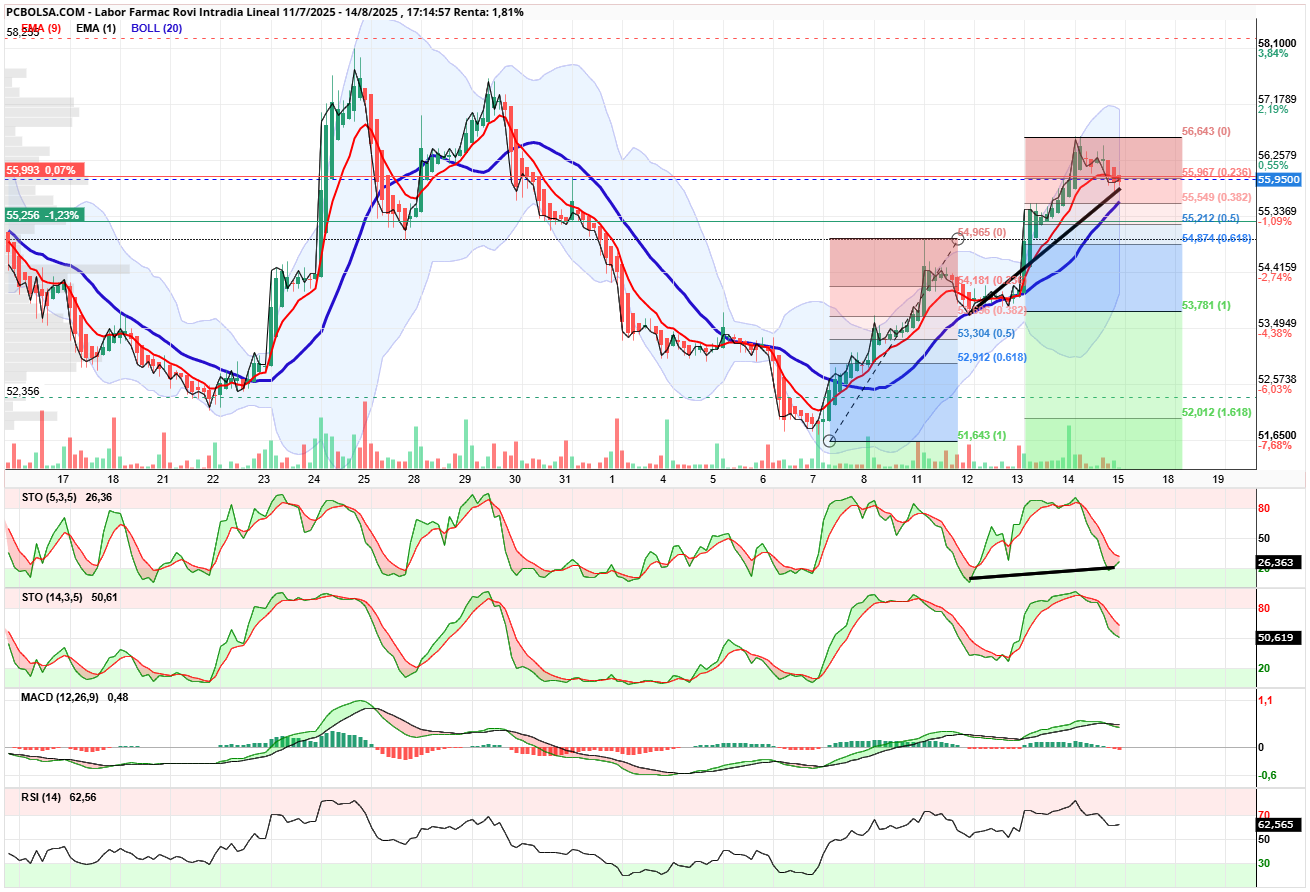
Task: Select the BOLL (20) legend label
Action: point(156,28)
